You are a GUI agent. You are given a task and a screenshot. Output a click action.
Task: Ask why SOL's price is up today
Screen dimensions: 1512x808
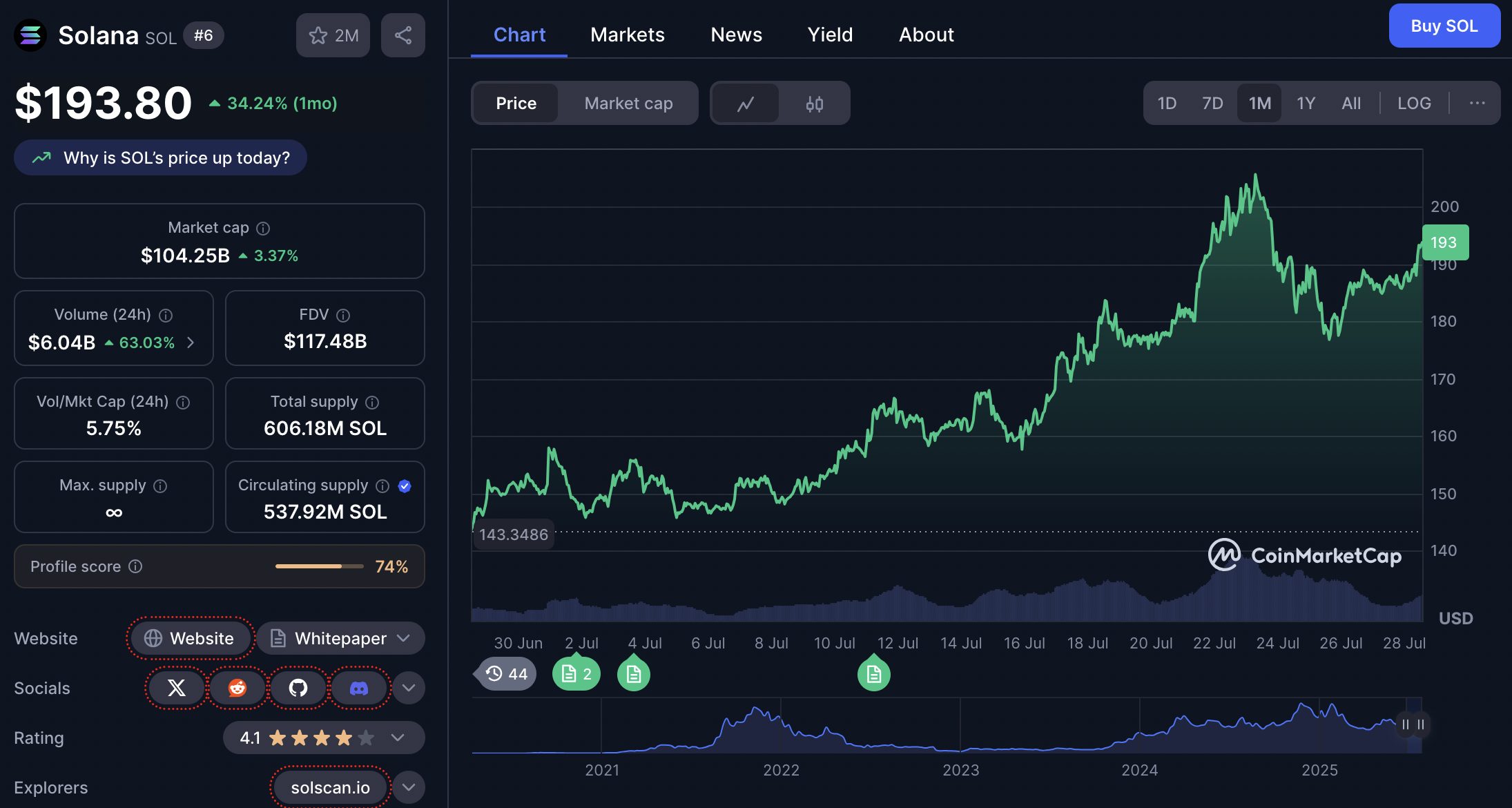click(160, 157)
